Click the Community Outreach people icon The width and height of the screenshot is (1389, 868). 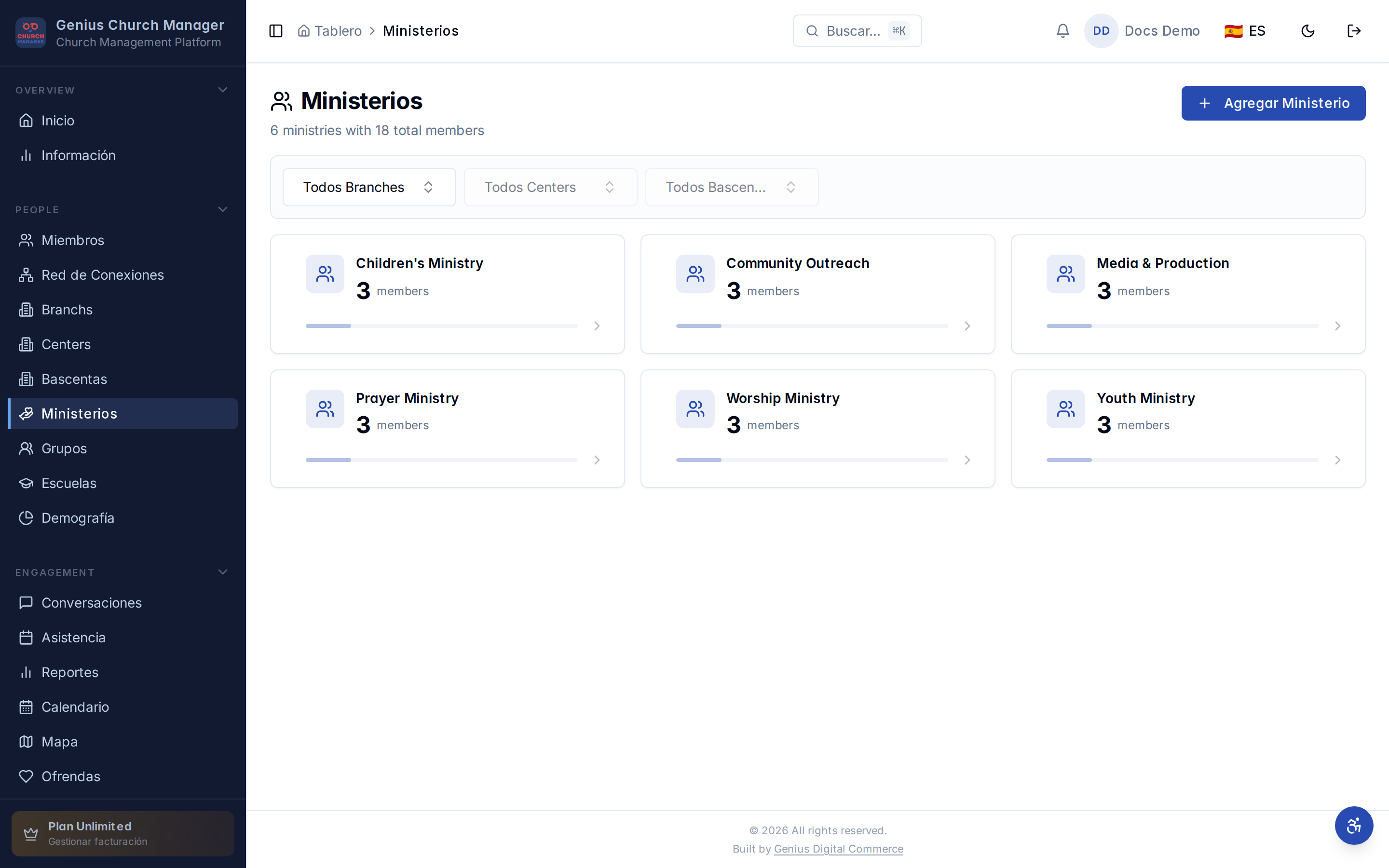pos(695,274)
